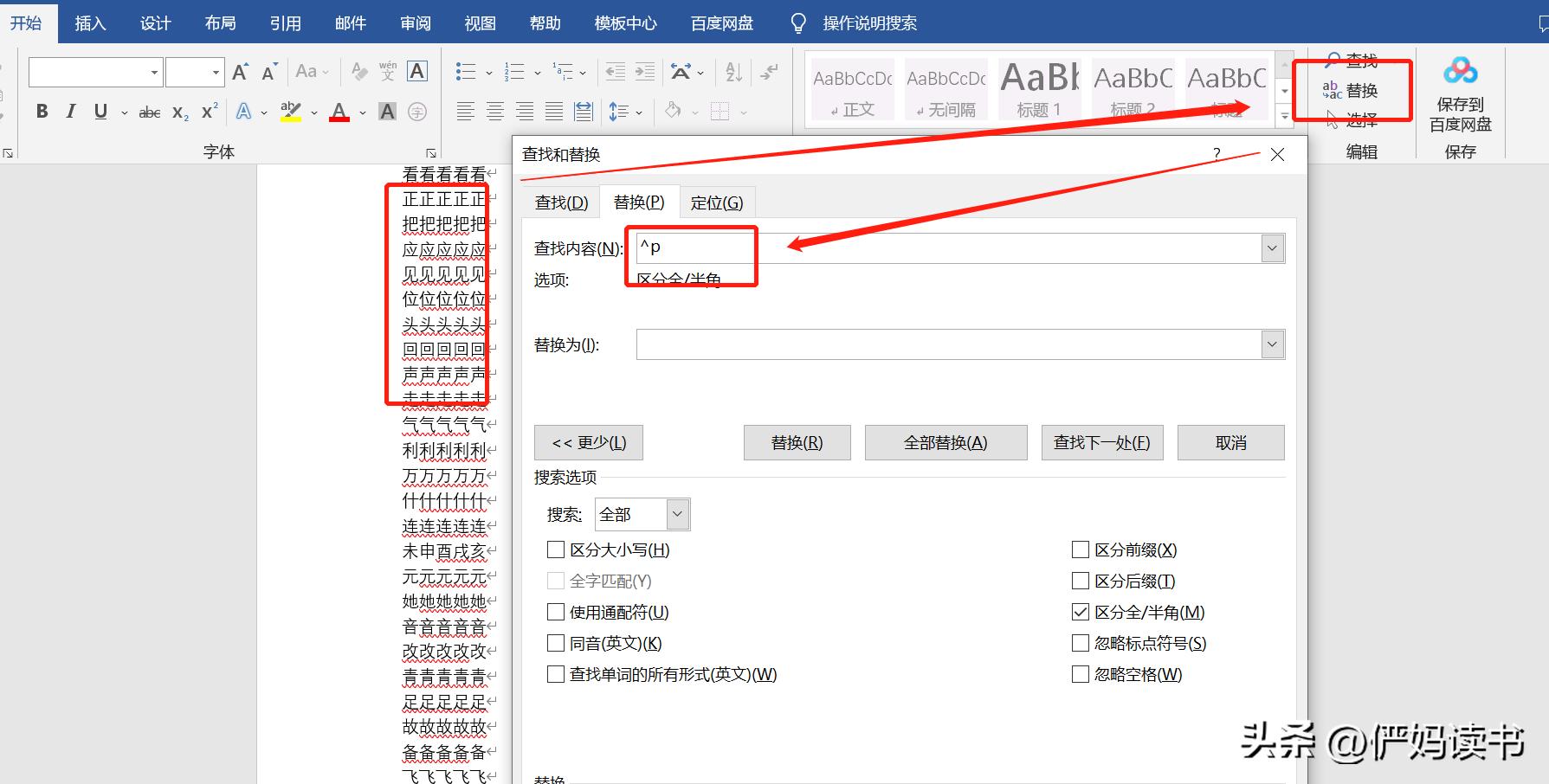
Task: Open the 搜索 direction dropdown showing 全部
Action: pyautogui.click(x=678, y=513)
